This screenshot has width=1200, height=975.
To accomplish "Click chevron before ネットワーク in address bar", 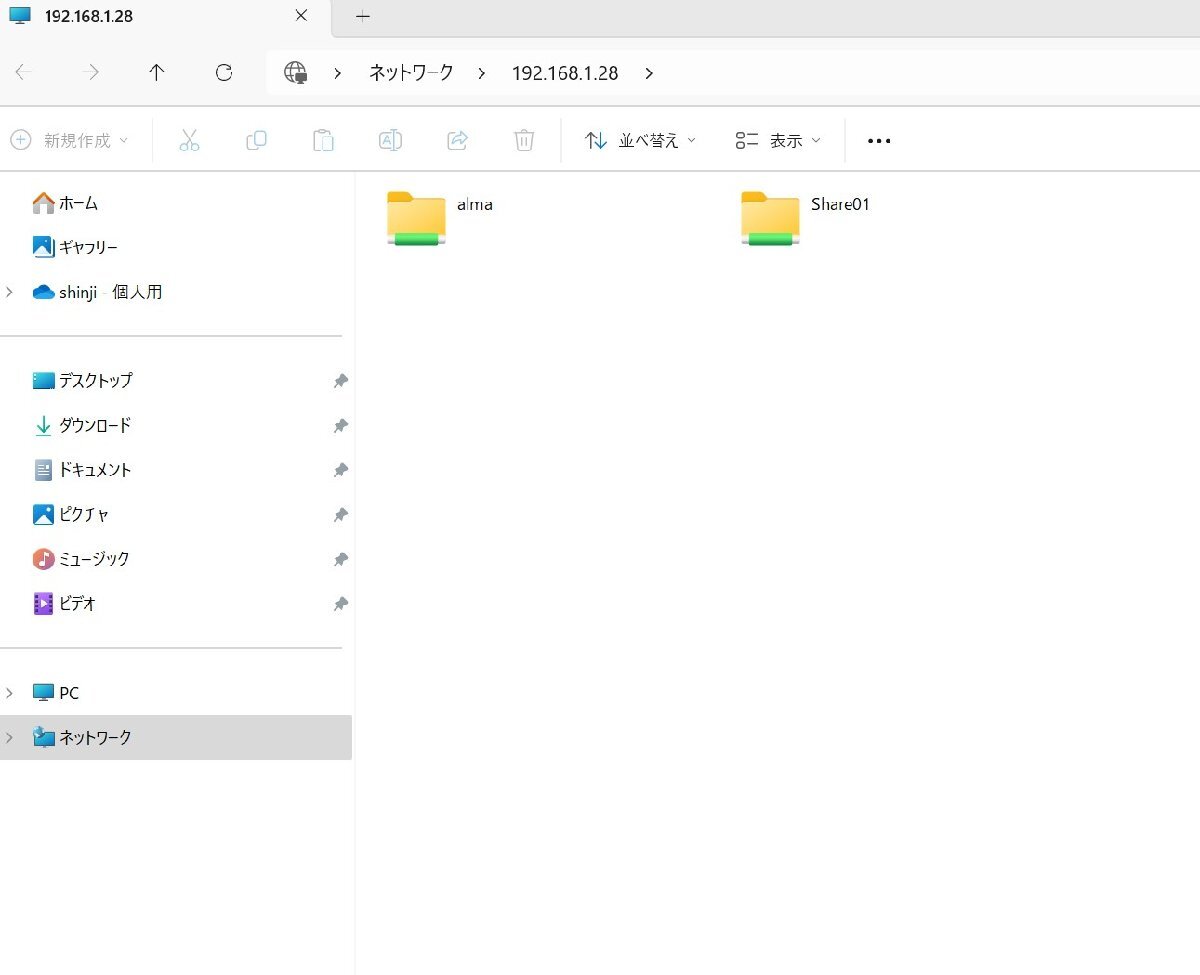I will [x=339, y=73].
